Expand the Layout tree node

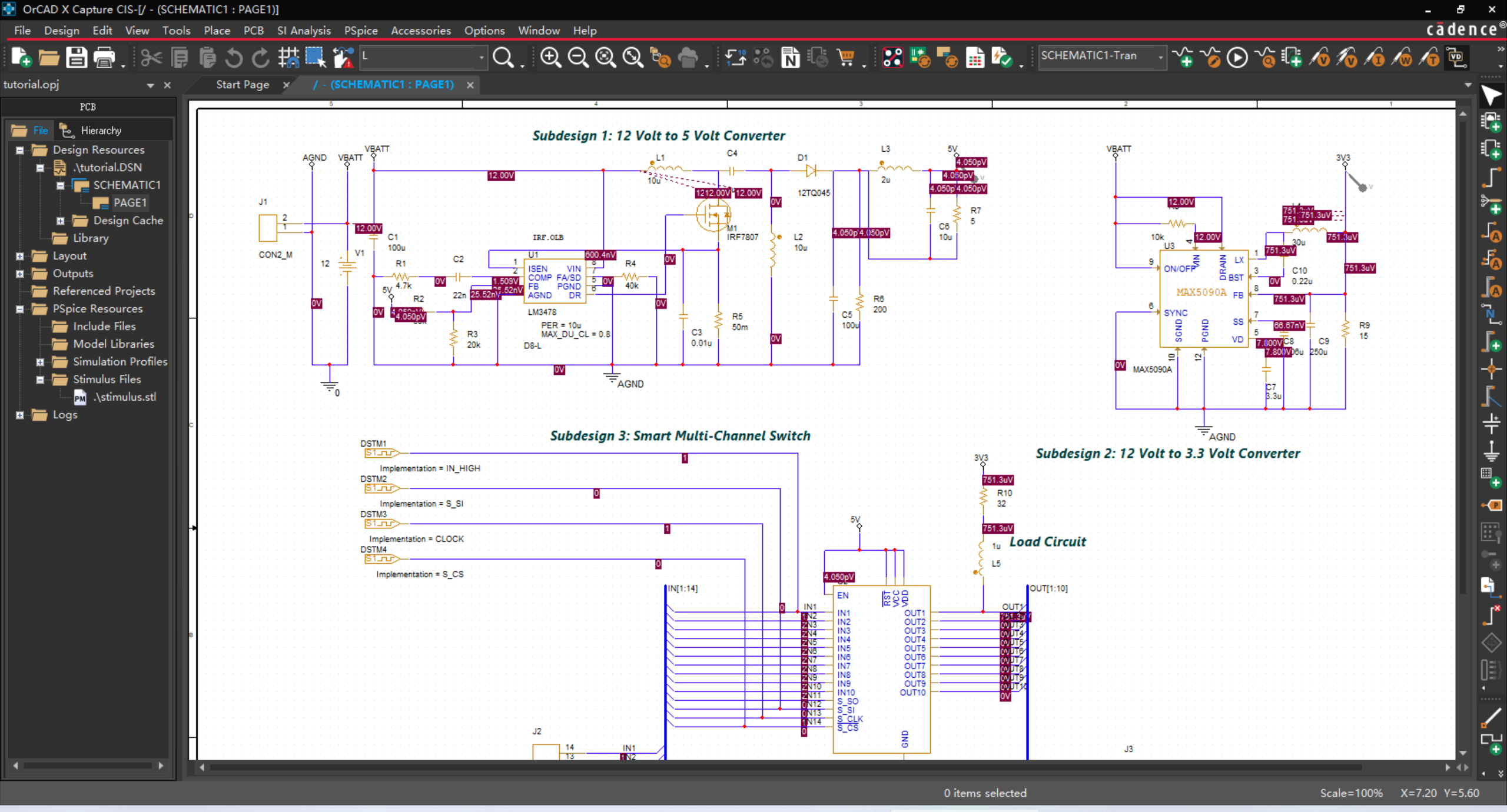point(19,255)
